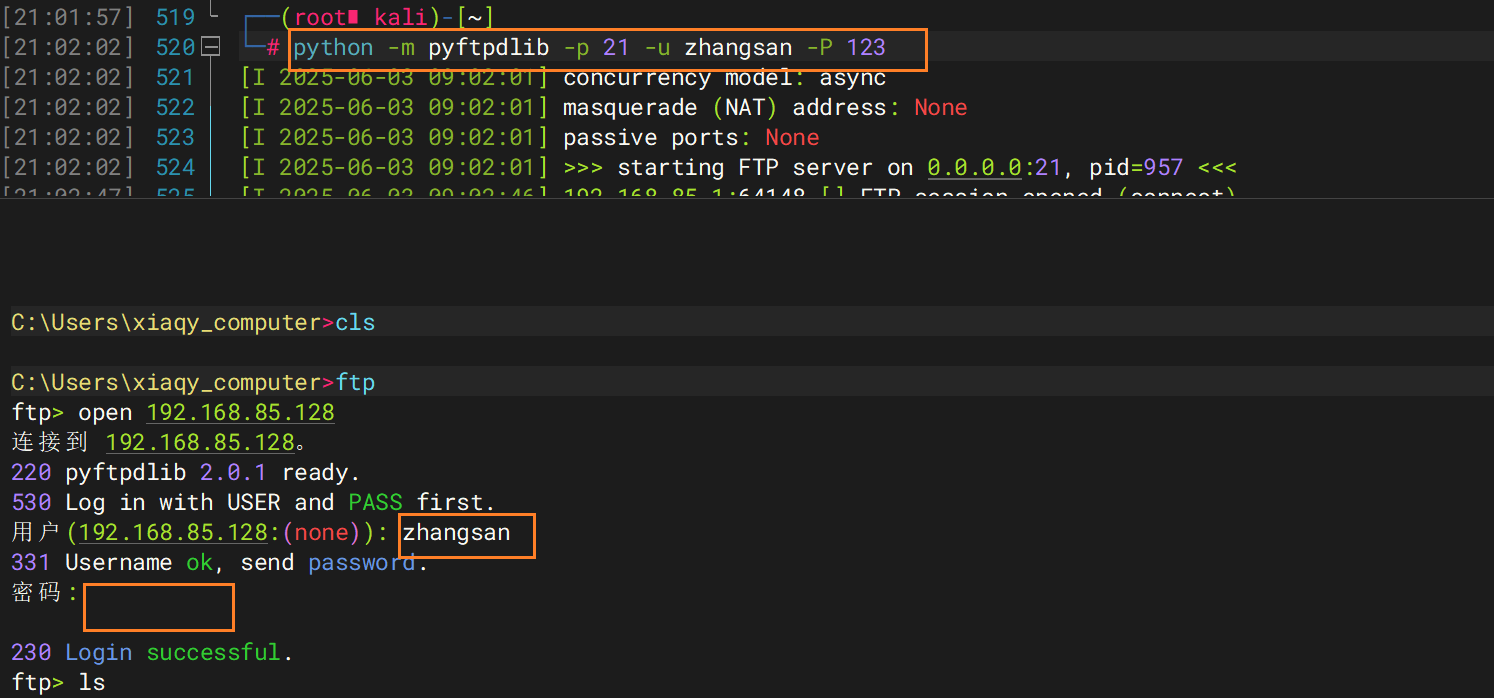Click line number 519 in the gutter
This screenshot has height=698, width=1494.
pyautogui.click(x=175, y=17)
